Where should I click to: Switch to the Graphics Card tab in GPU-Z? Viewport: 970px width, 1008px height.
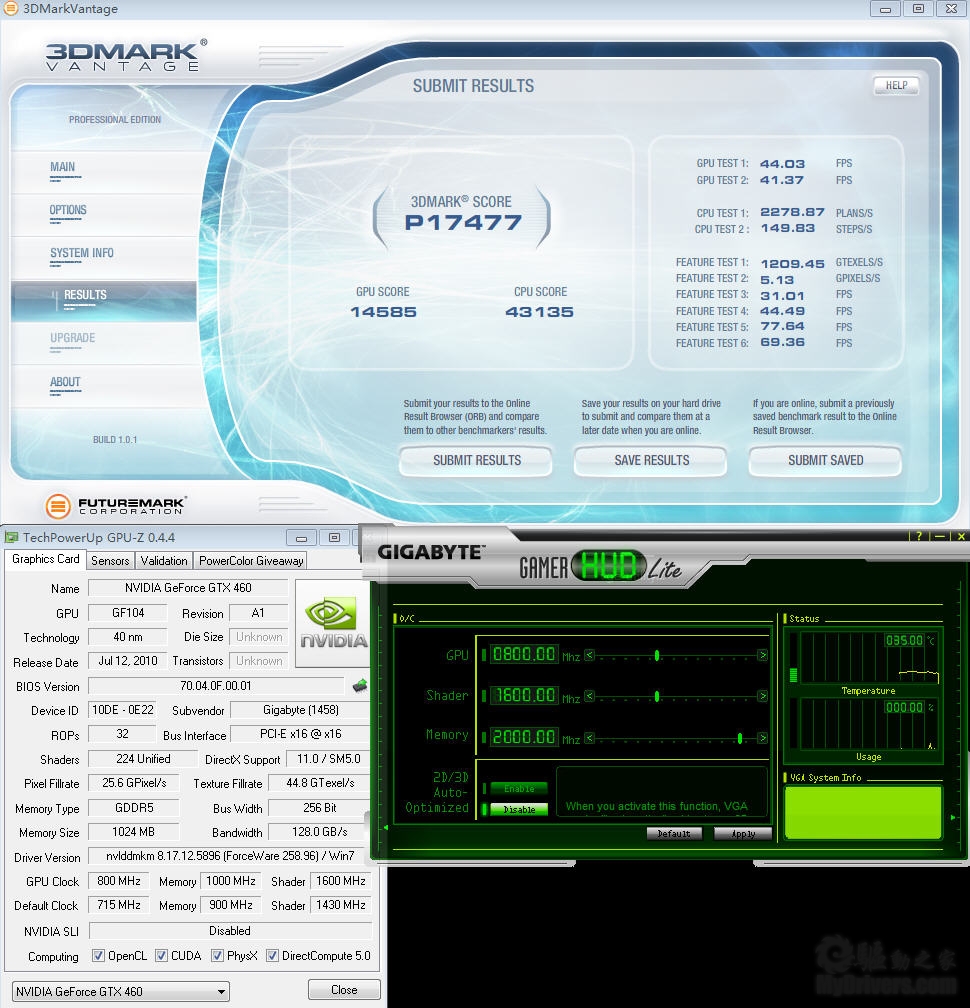tap(46, 559)
